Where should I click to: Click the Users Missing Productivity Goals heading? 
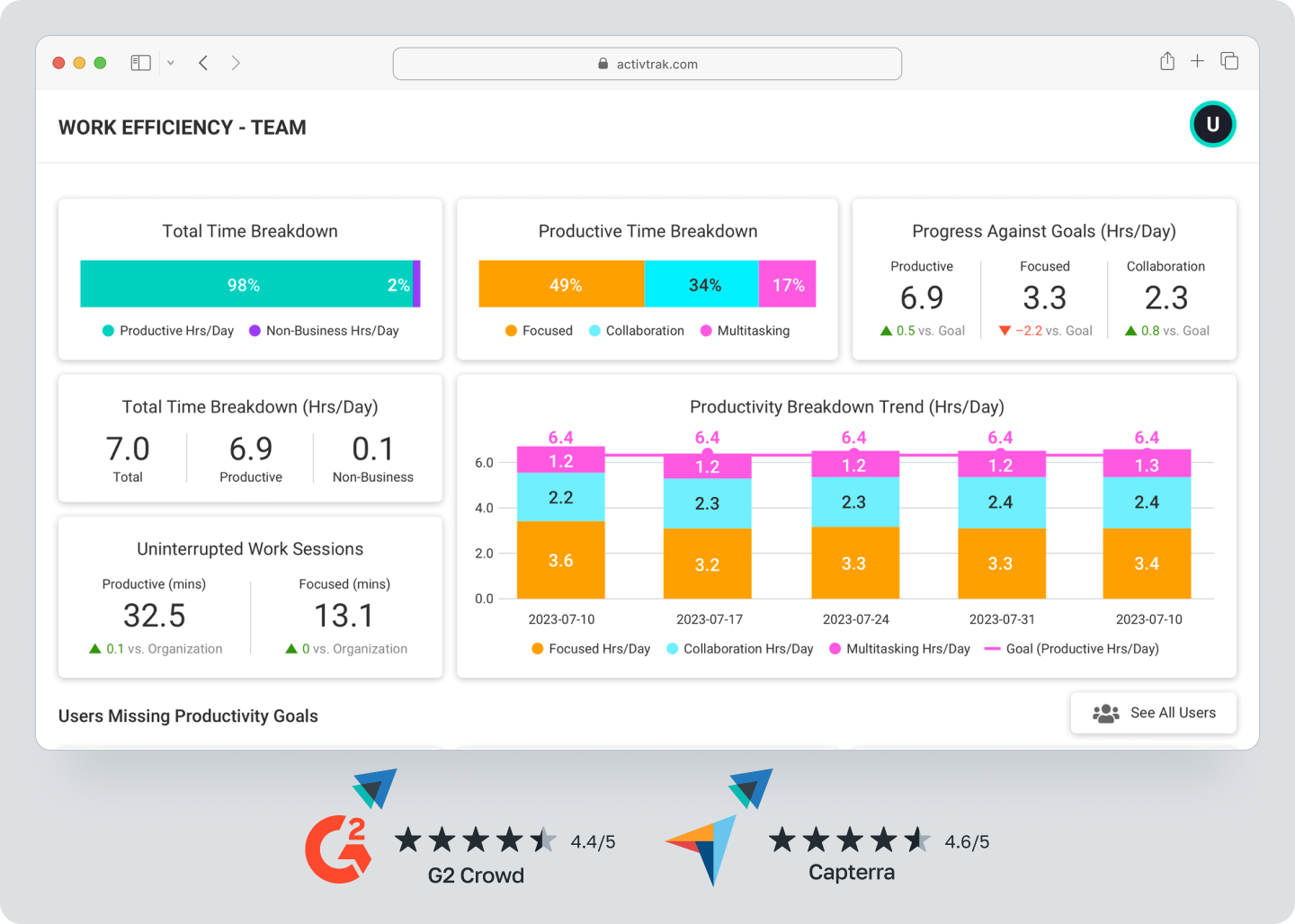188,716
